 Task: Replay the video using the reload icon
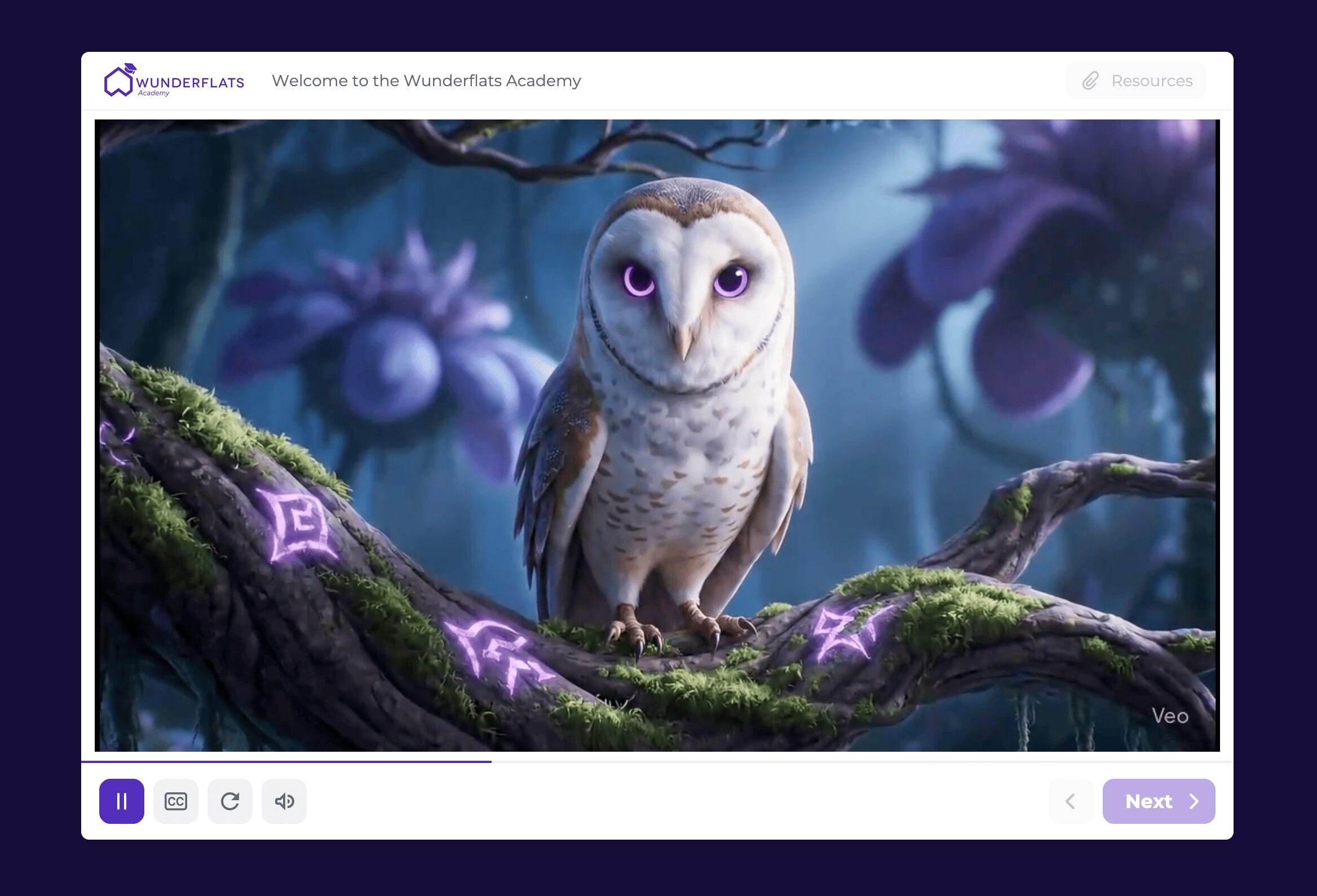pos(229,801)
